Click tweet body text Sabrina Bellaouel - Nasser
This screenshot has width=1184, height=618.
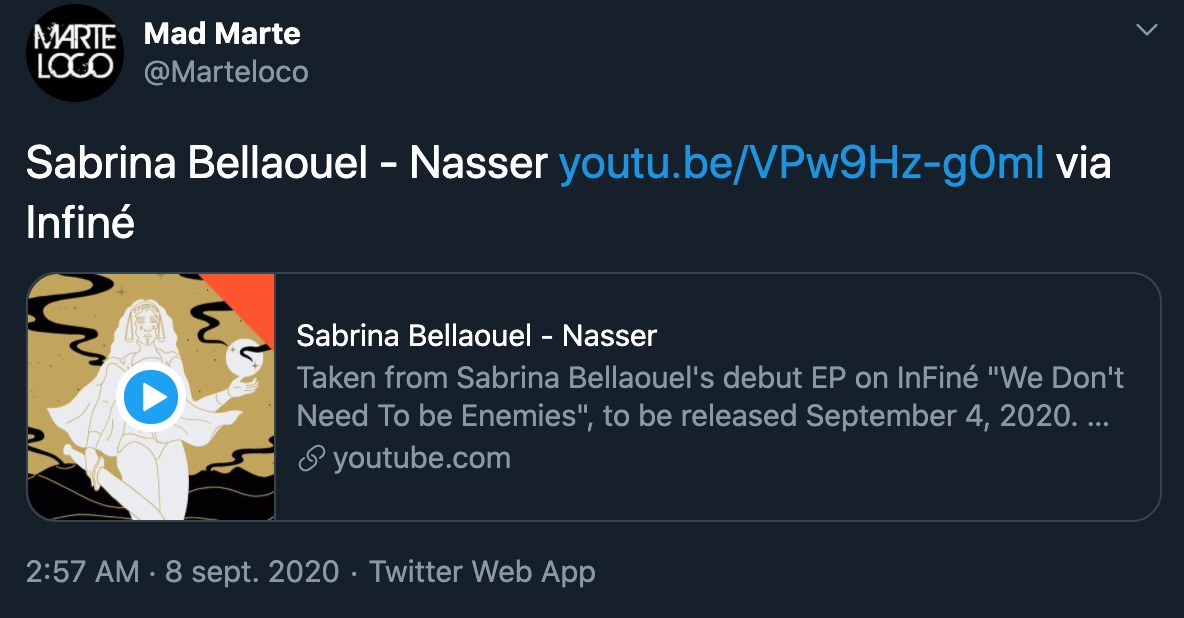point(285,163)
